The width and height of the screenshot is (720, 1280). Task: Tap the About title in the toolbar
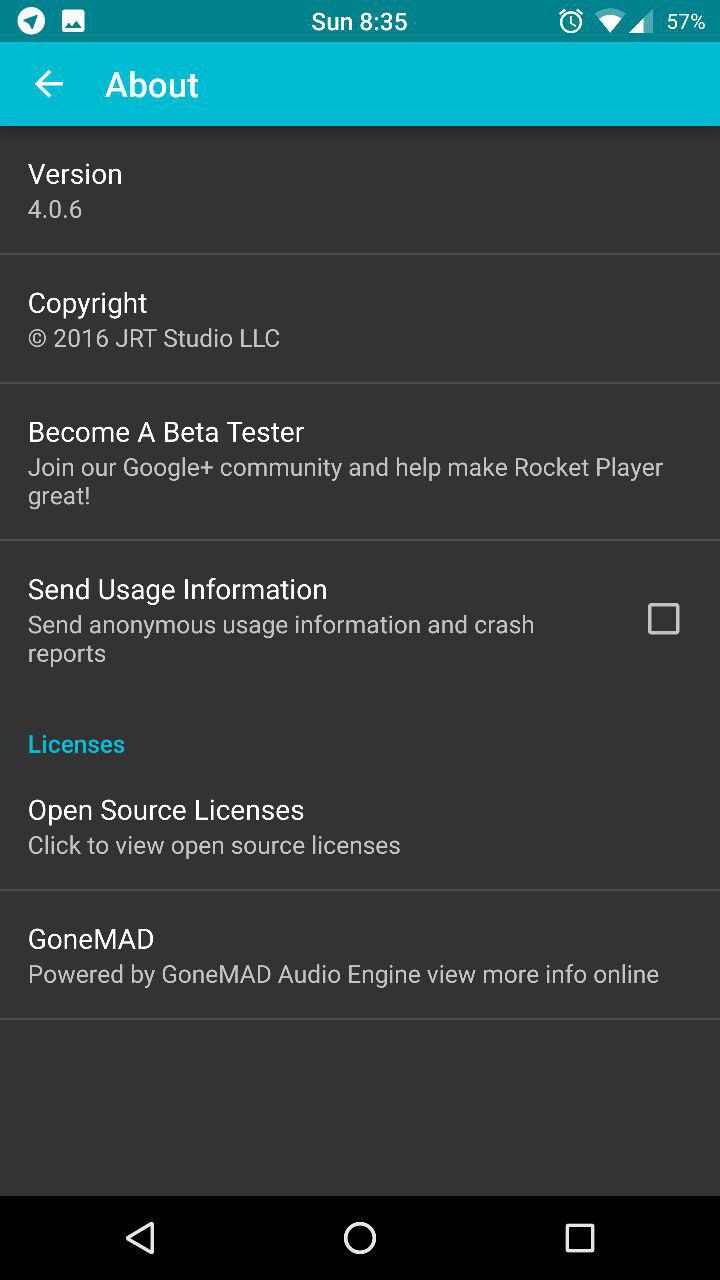pos(152,85)
